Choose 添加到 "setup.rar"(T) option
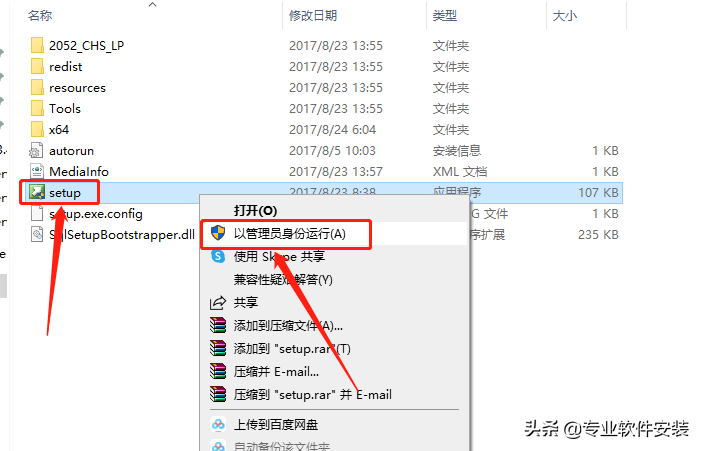 pos(292,348)
